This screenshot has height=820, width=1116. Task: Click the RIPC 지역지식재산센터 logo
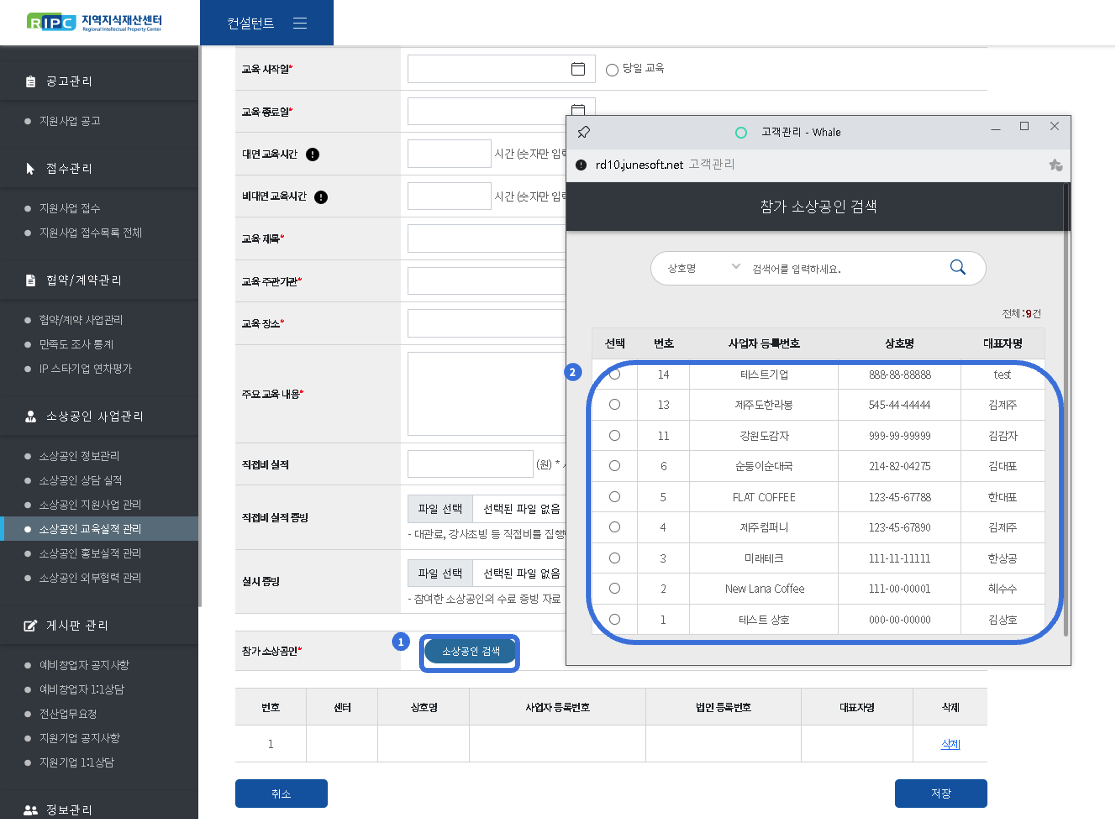(x=95, y=22)
